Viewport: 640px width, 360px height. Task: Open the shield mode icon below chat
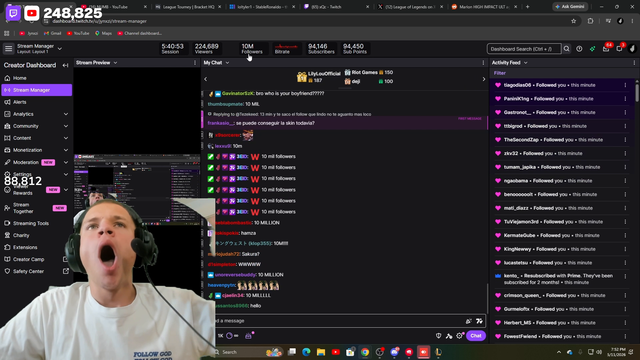pos(438,336)
